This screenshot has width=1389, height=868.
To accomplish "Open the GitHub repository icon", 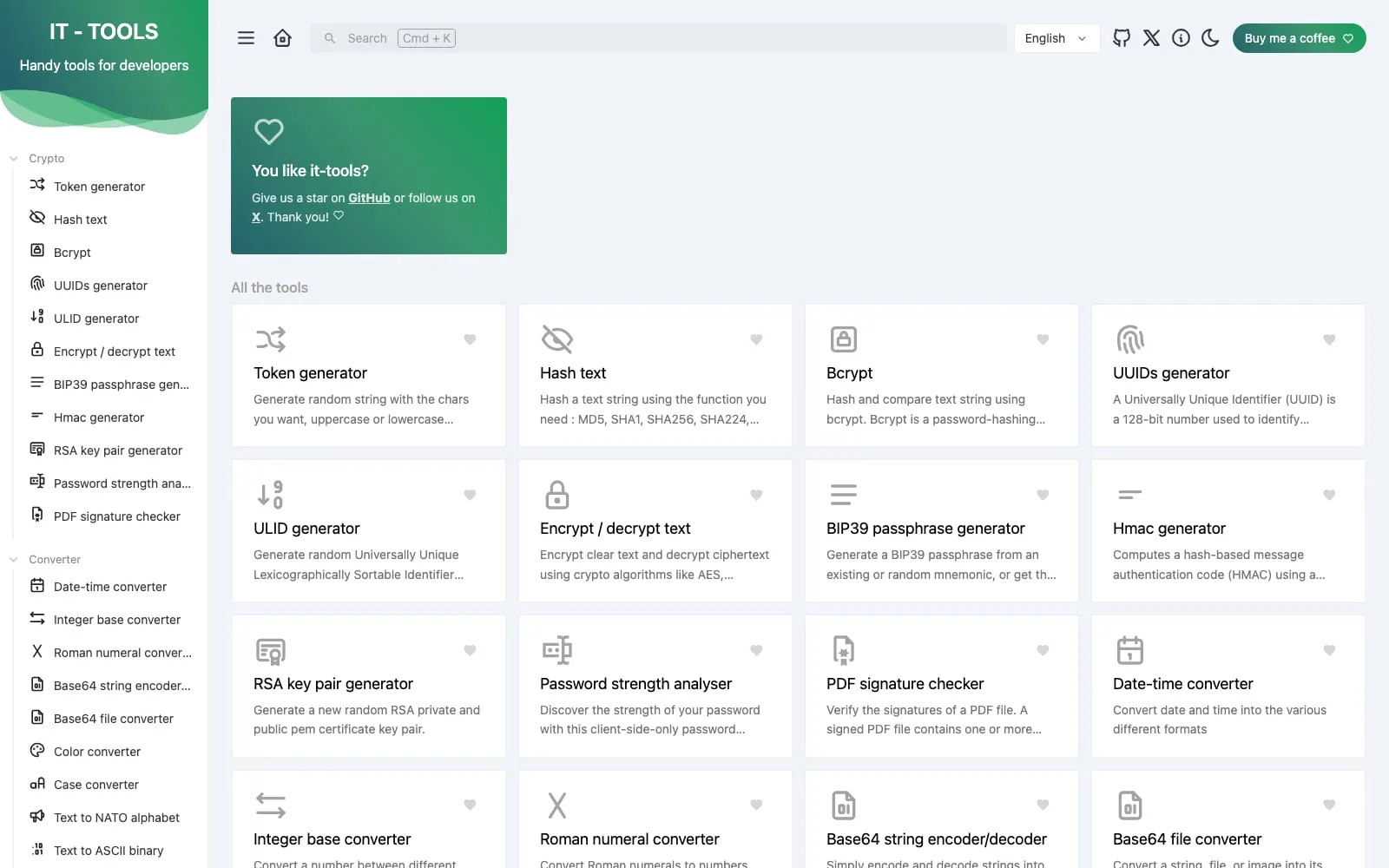I will (1122, 38).
